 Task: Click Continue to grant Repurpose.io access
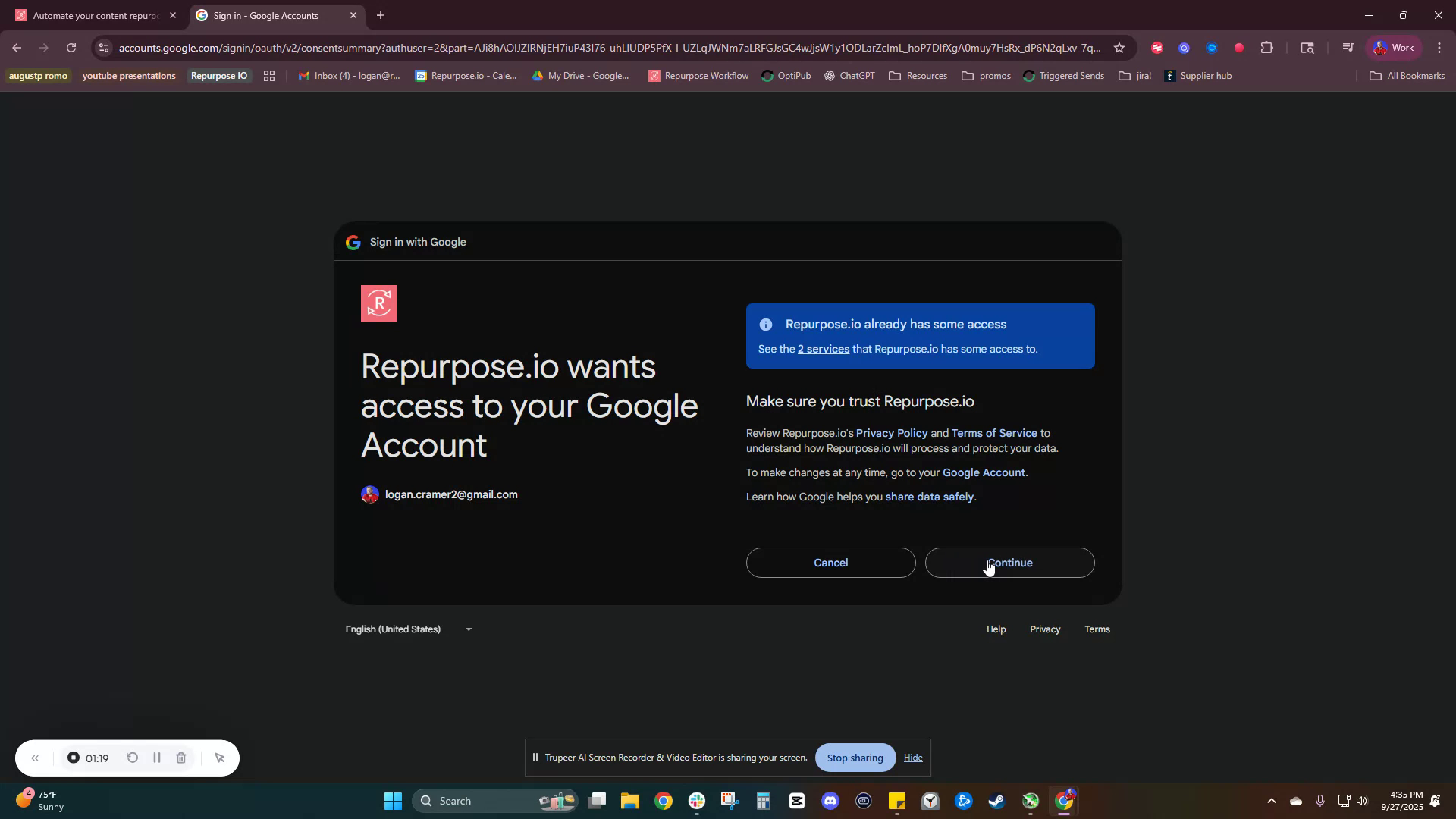(1010, 563)
